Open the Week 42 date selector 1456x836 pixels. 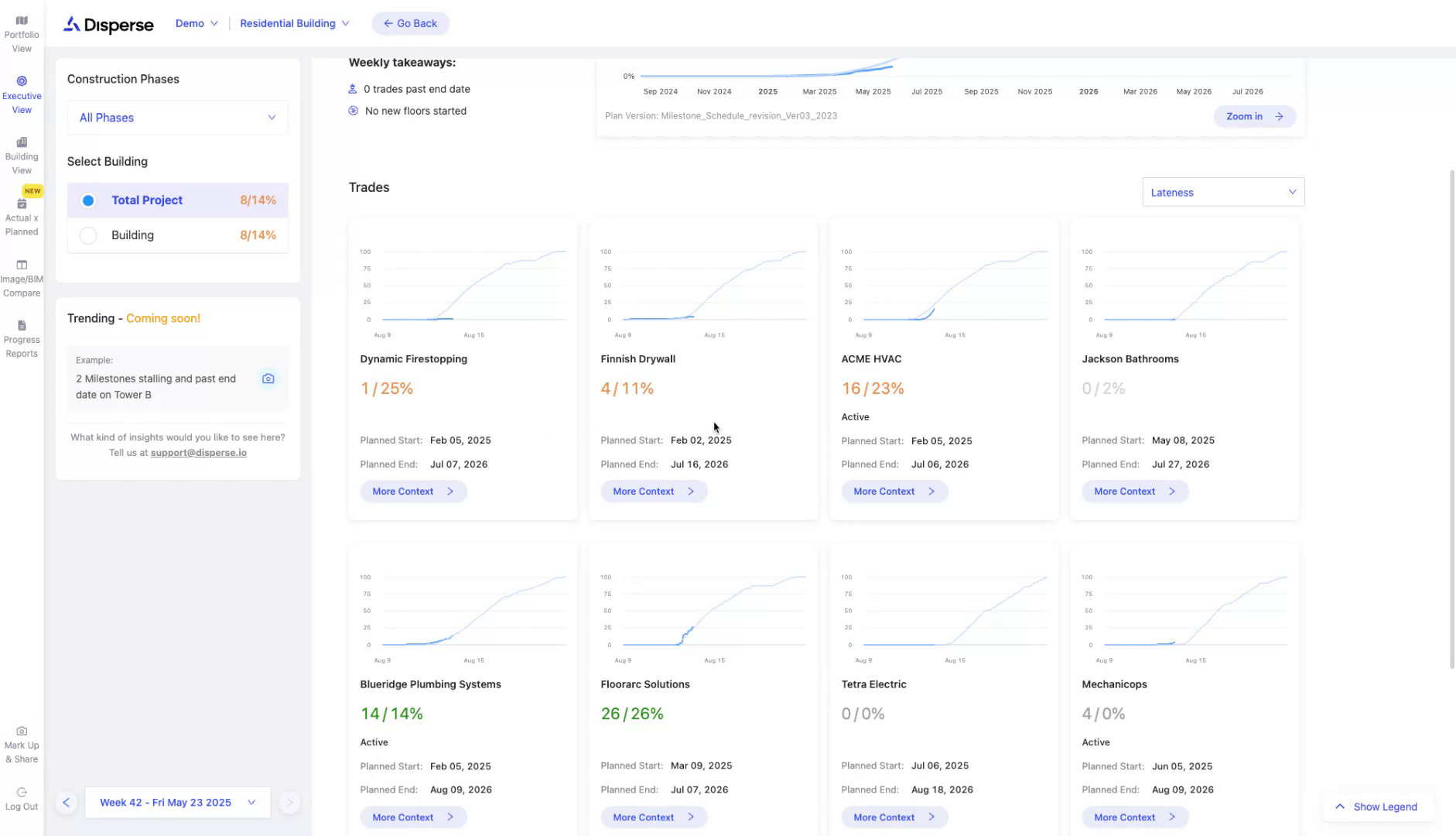tap(177, 803)
